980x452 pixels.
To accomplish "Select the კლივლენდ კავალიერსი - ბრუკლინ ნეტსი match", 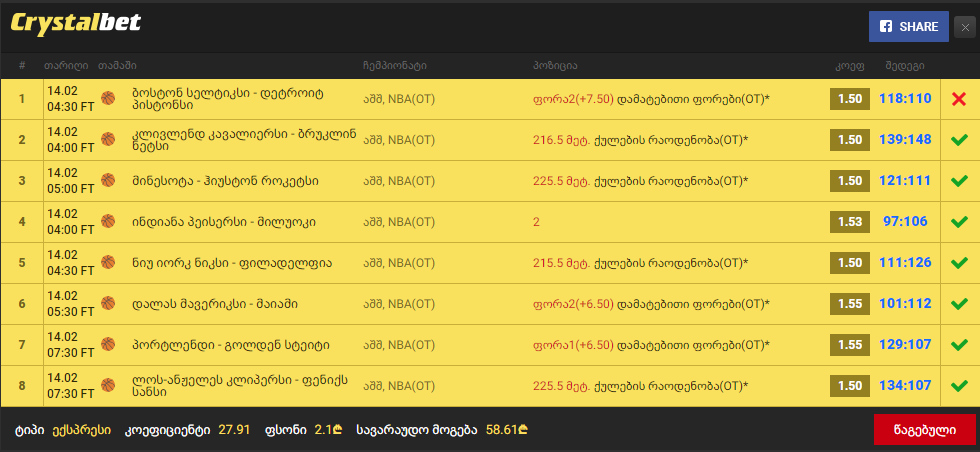I will click(244, 140).
